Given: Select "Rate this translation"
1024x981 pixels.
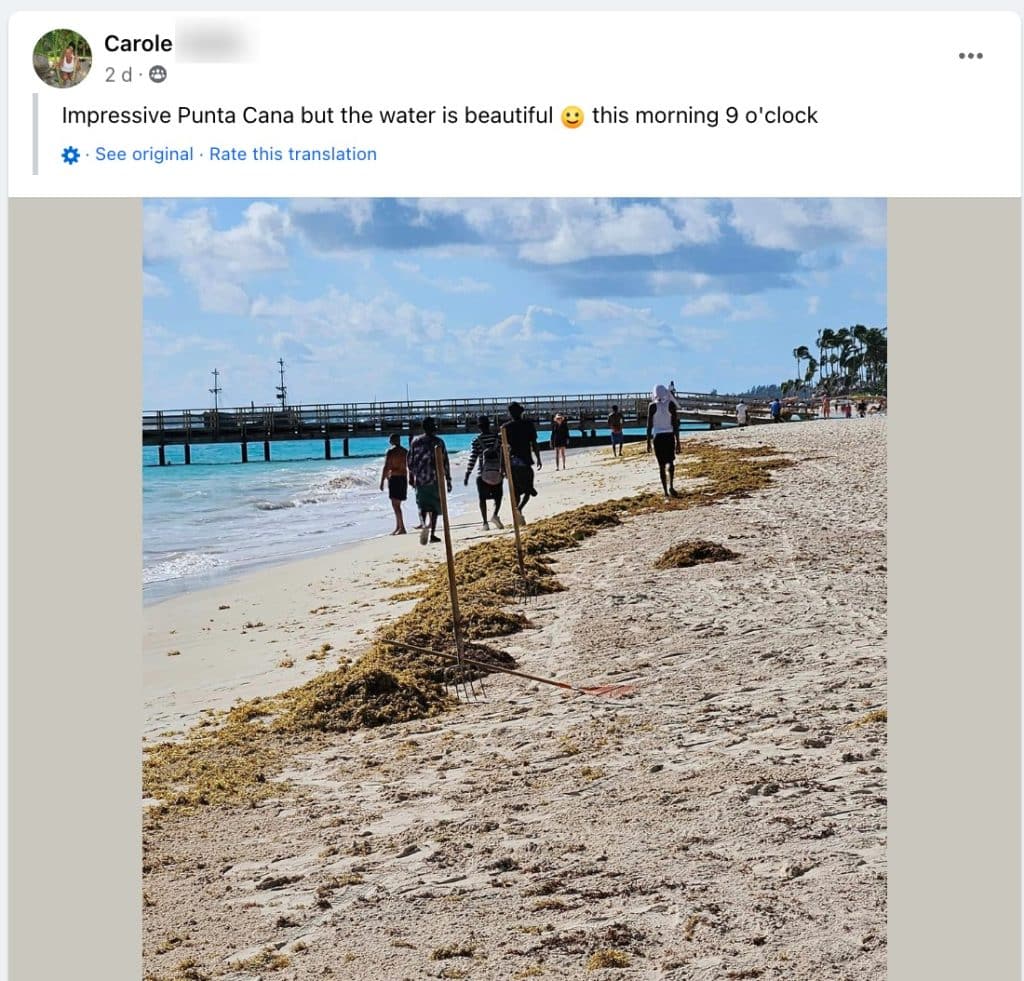Looking at the screenshot, I should point(293,154).
